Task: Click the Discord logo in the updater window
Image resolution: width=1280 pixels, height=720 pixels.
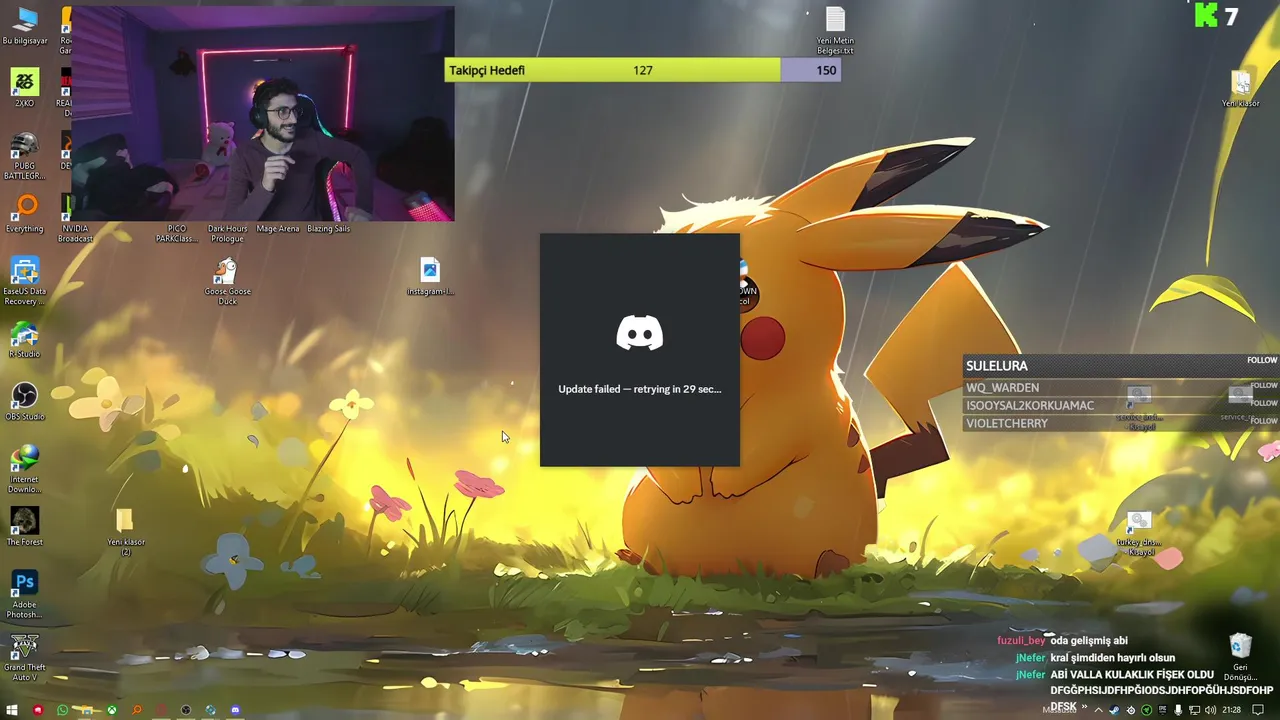Action: [x=640, y=333]
